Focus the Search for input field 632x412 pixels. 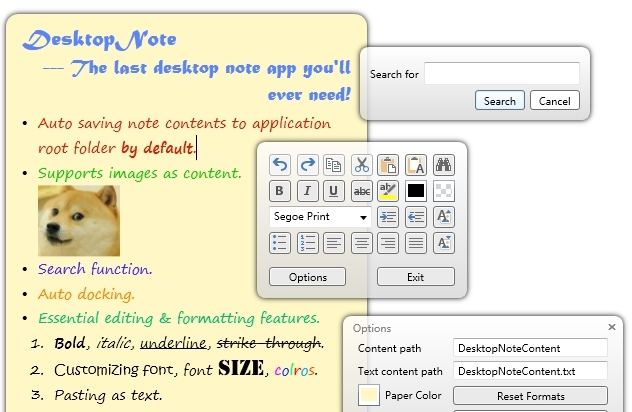pos(502,73)
